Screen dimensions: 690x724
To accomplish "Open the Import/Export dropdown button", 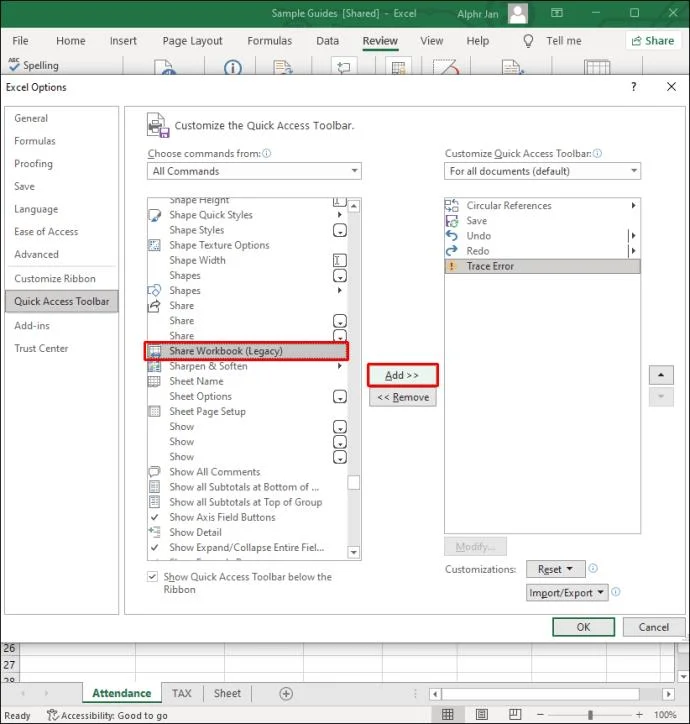I will 567,593.
